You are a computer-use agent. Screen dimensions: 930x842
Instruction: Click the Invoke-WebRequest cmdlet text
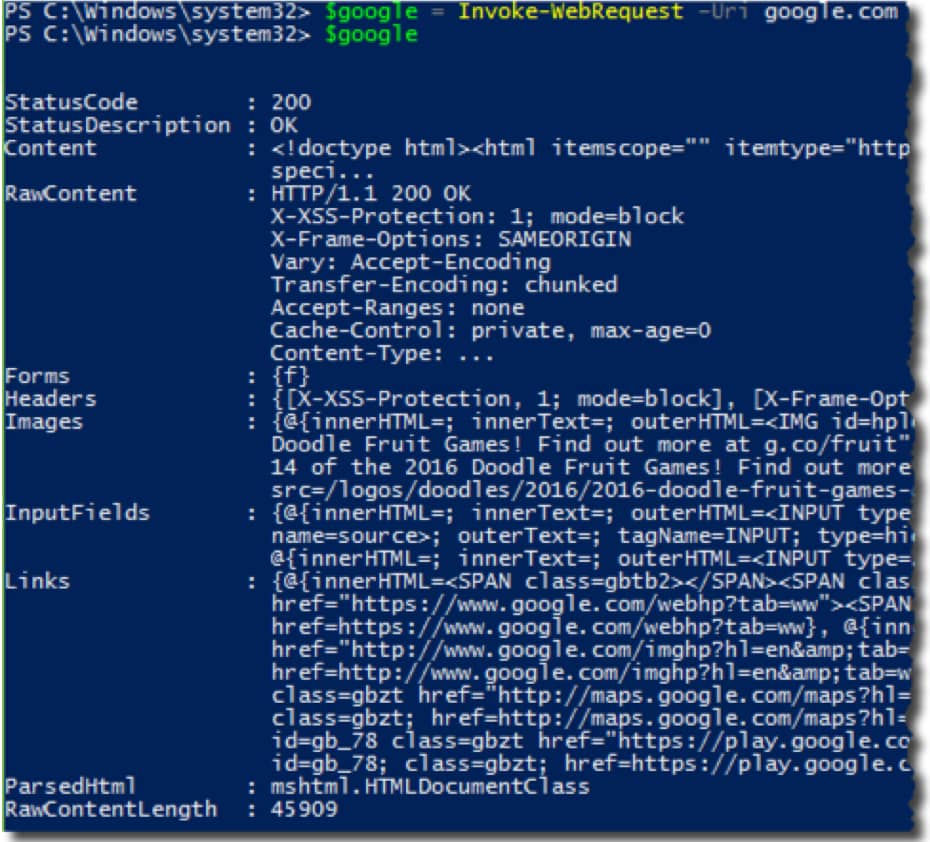(571, 12)
